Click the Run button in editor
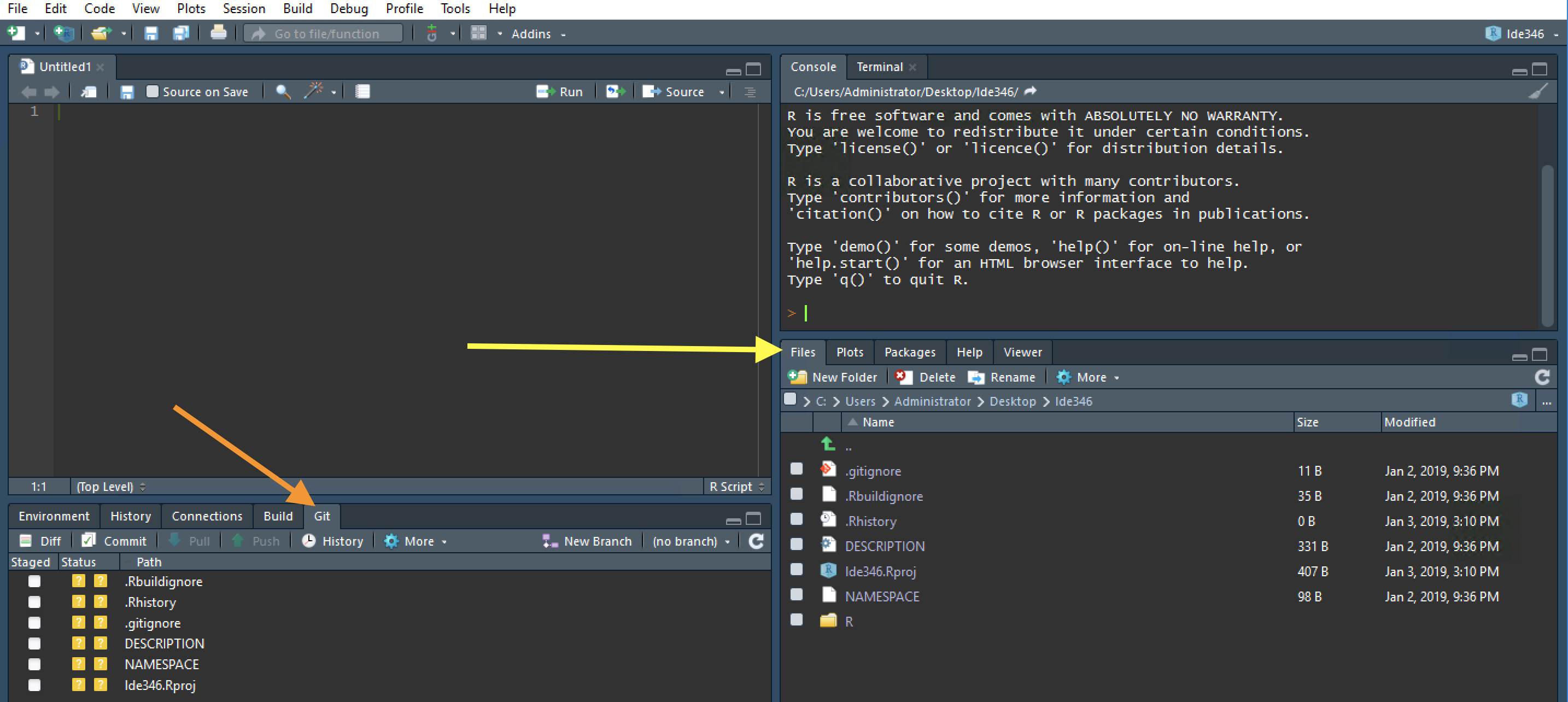1568x702 pixels. [559, 92]
